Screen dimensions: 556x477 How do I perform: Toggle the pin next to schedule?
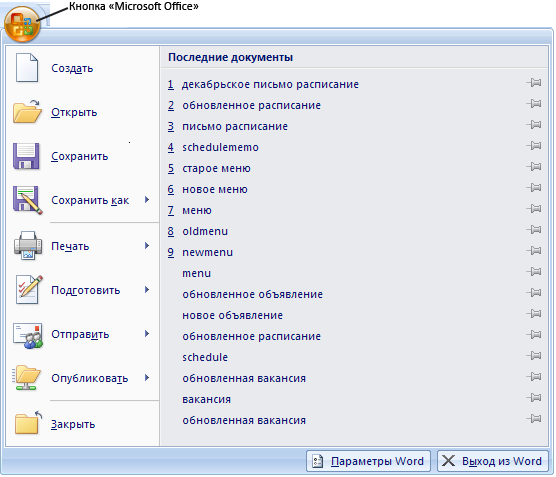pyautogui.click(x=534, y=356)
